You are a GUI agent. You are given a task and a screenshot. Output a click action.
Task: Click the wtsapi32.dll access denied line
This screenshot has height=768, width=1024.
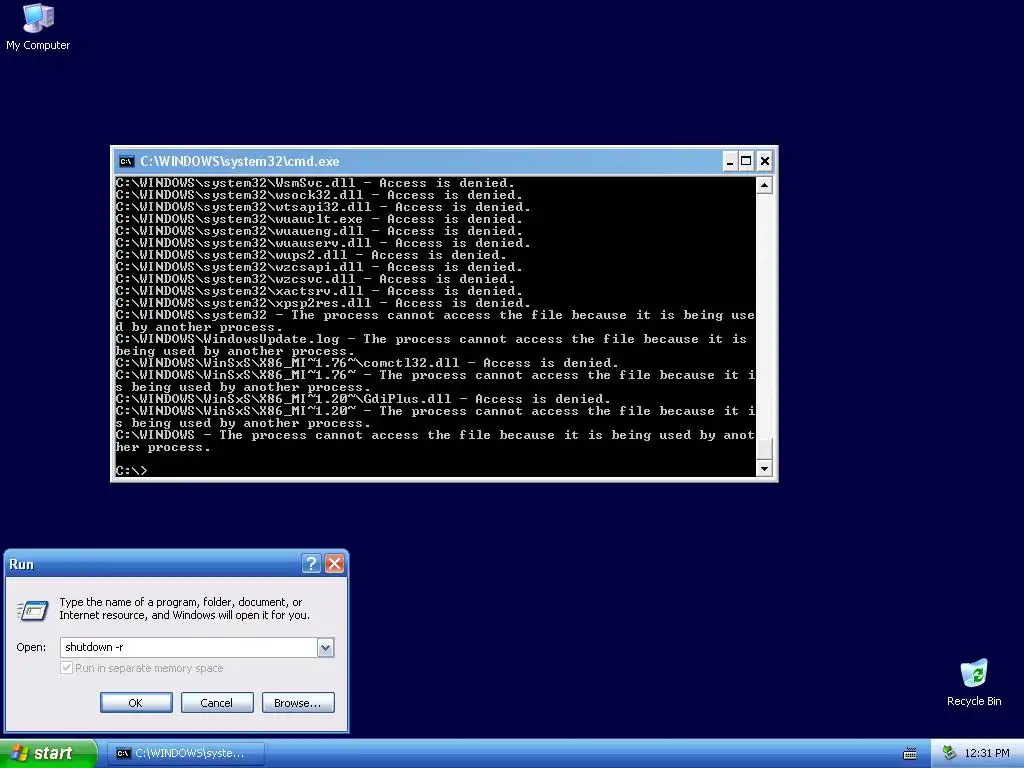coord(323,207)
